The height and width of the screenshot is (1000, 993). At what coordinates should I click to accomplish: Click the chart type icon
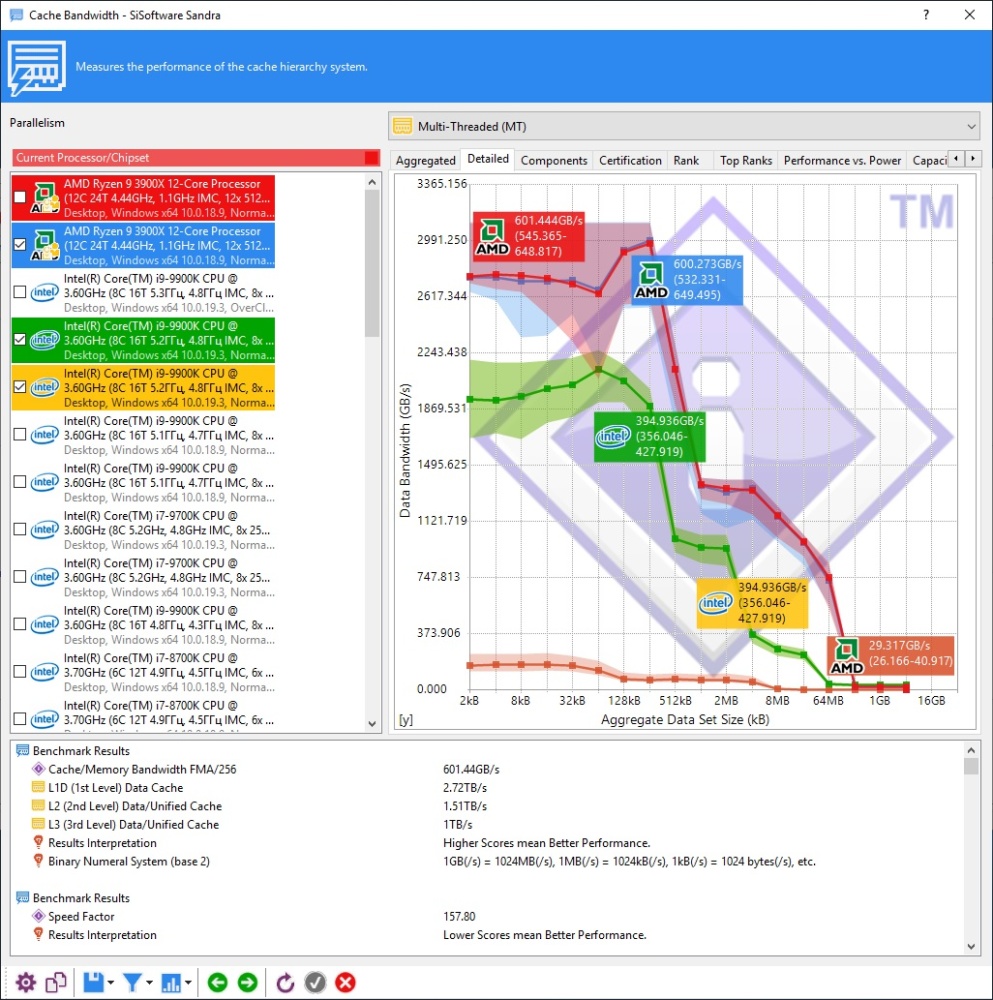click(171, 982)
